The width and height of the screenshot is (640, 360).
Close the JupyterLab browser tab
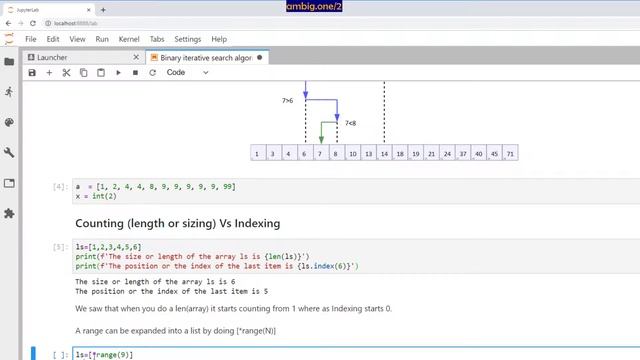coord(89,10)
